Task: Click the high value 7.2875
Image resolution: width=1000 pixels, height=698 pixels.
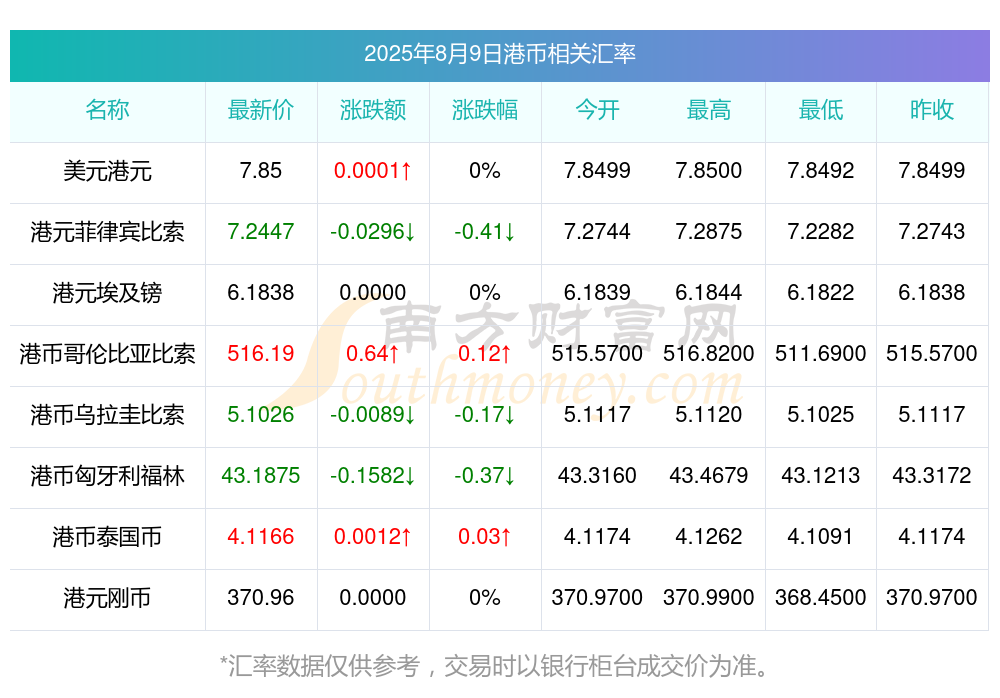Action: point(709,231)
